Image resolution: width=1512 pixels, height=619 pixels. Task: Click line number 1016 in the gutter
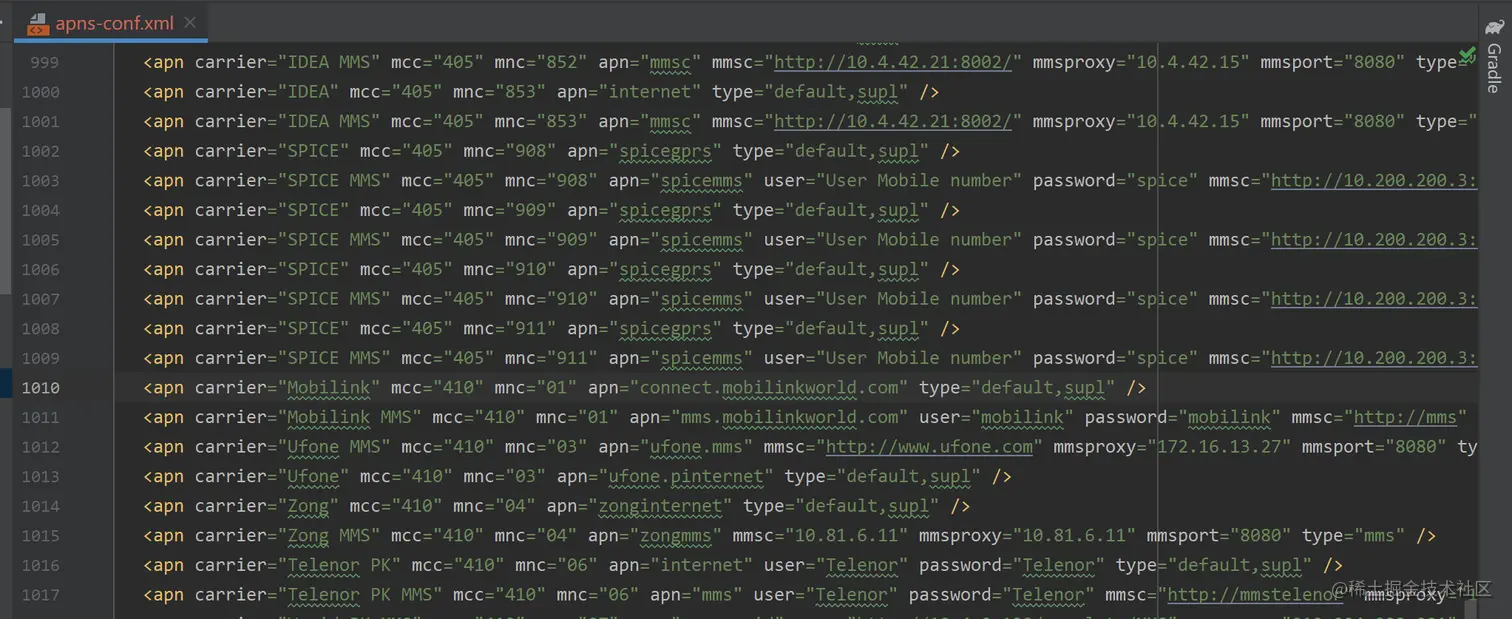point(40,565)
